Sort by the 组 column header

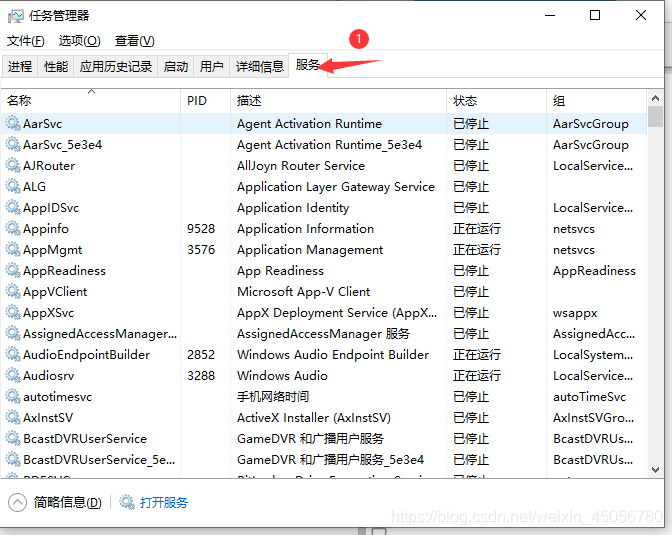tap(597, 101)
